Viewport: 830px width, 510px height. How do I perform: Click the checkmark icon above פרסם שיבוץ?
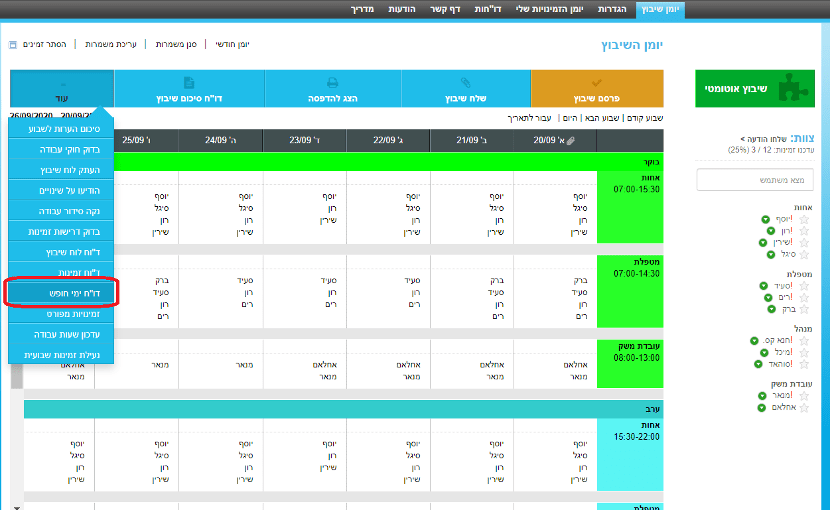(597, 82)
